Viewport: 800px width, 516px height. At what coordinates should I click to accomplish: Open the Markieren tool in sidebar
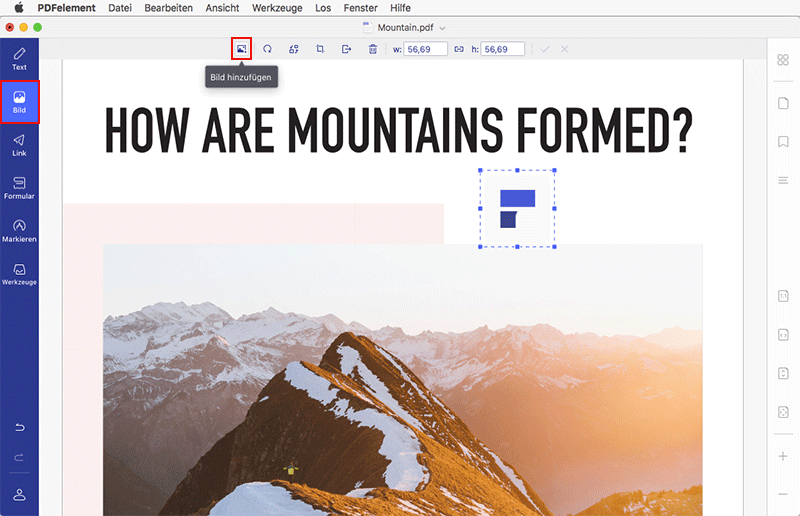coord(19,231)
